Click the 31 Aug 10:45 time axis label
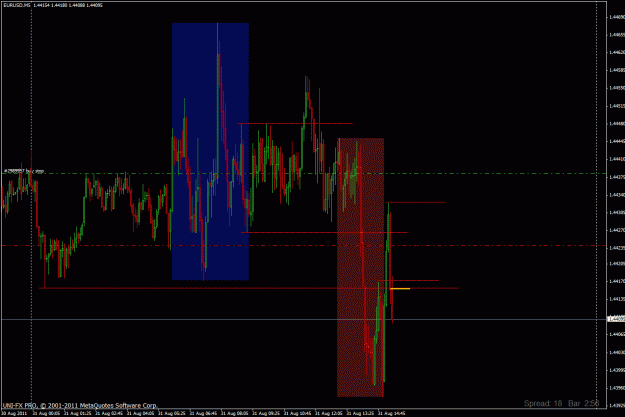Image resolution: width=625 pixels, height=417 pixels. pyautogui.click(x=298, y=413)
